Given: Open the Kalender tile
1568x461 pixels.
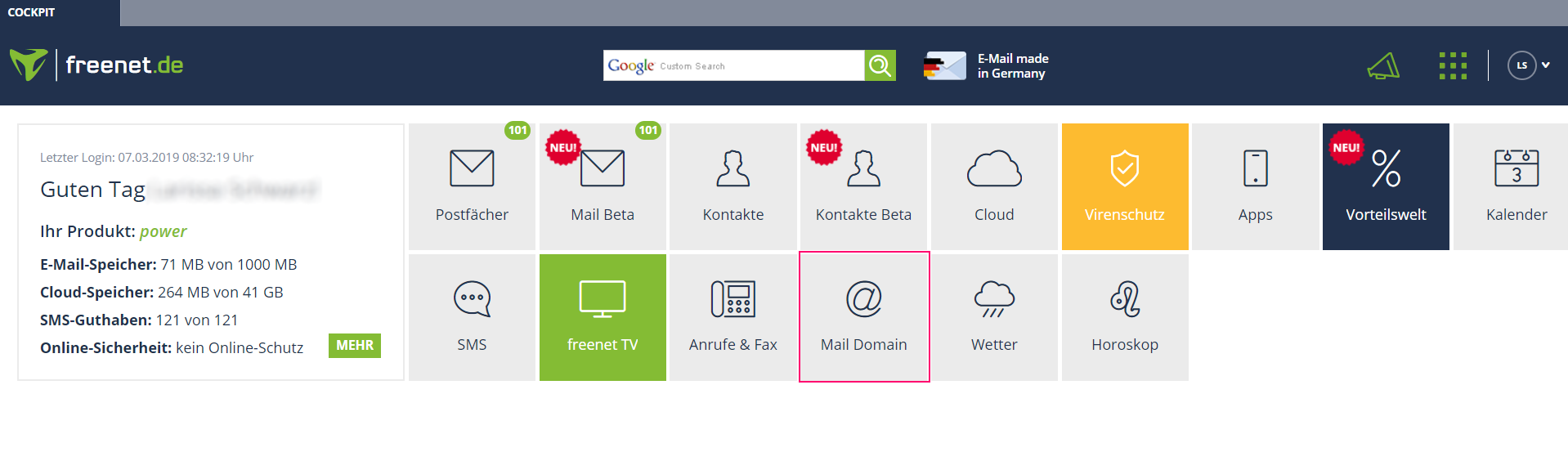Looking at the screenshot, I should [1516, 186].
